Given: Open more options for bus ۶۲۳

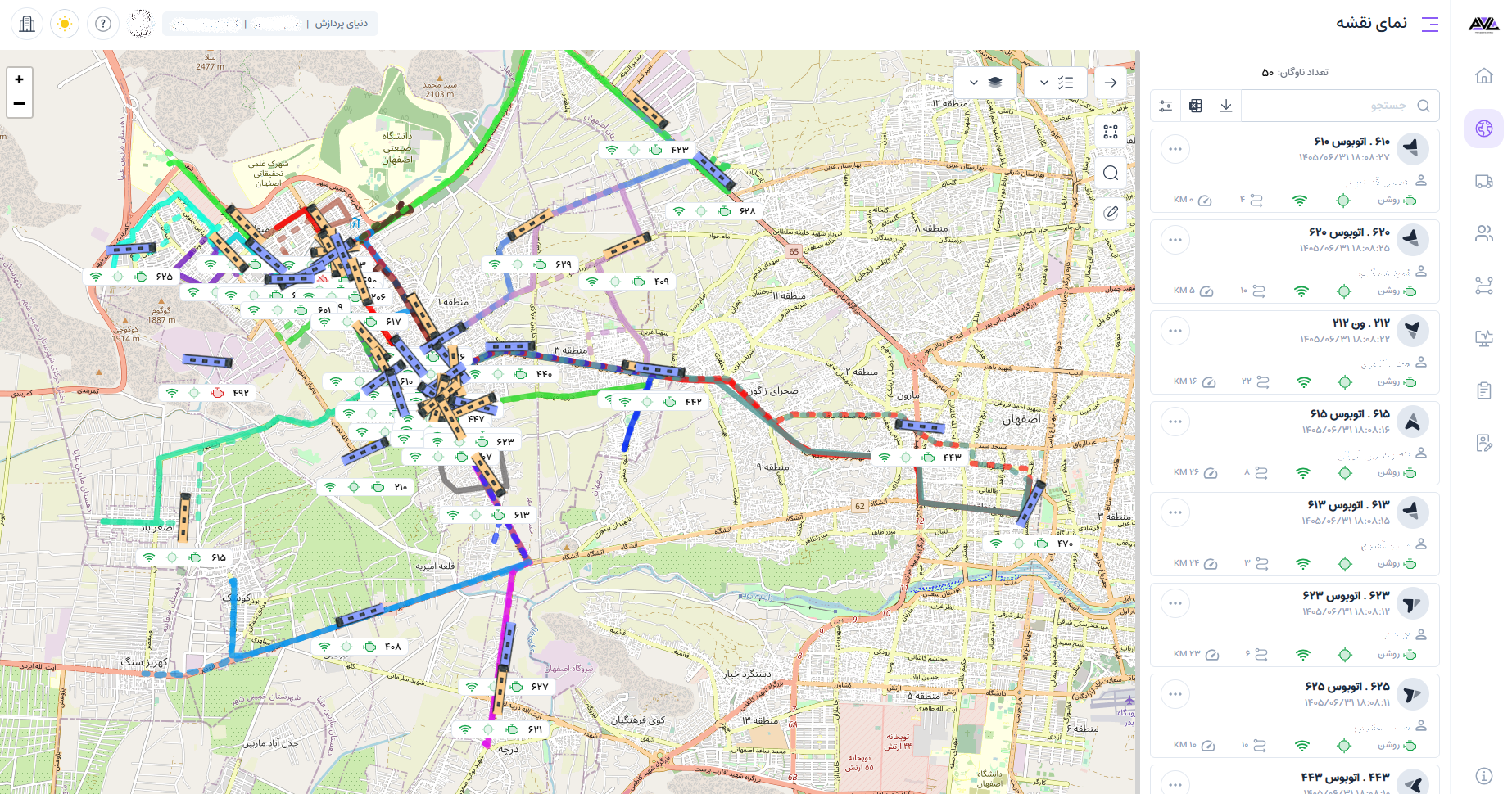Looking at the screenshot, I should [x=1175, y=603].
